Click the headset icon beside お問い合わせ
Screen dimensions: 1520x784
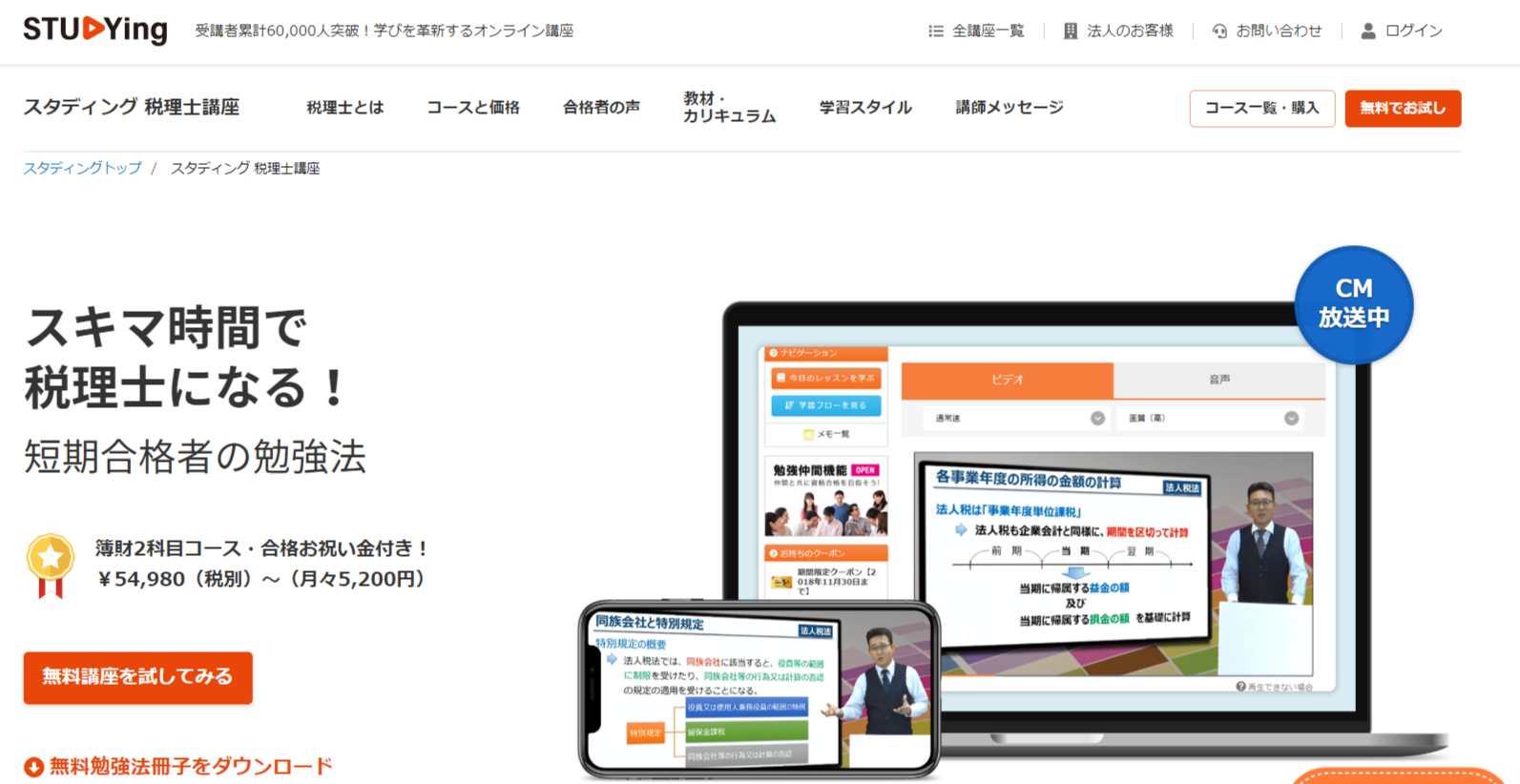pos(1219,31)
